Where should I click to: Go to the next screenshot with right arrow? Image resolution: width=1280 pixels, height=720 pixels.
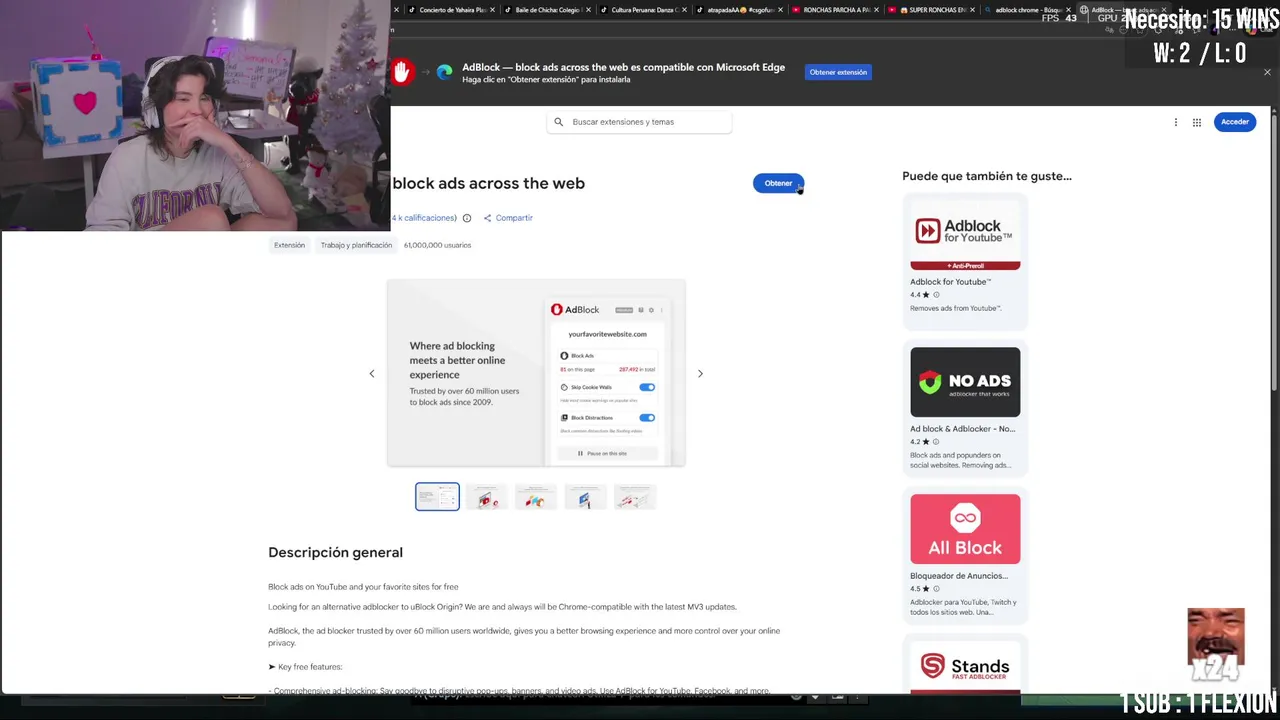700,374
